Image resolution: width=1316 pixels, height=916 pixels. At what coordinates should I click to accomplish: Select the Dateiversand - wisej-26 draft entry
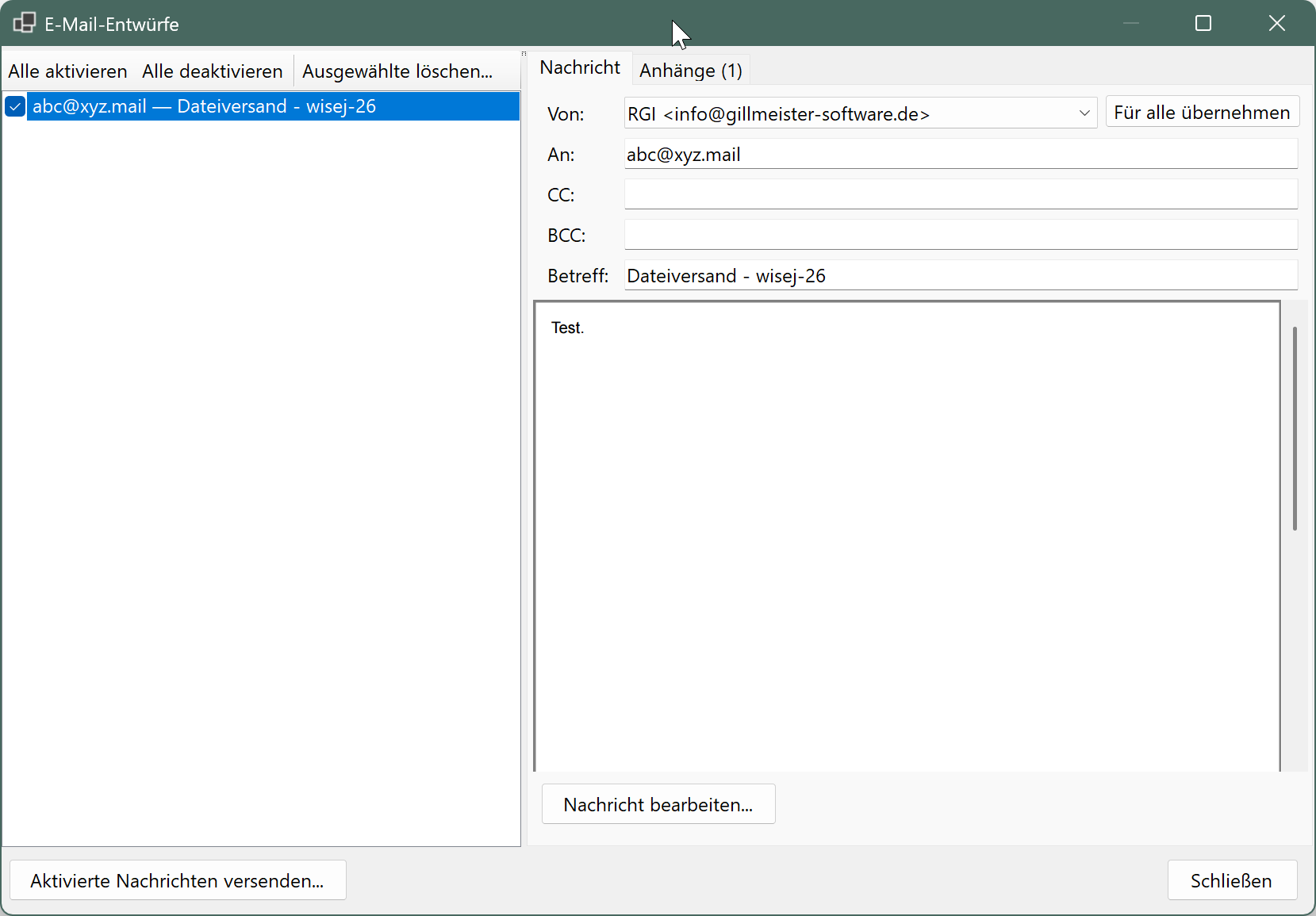point(270,106)
